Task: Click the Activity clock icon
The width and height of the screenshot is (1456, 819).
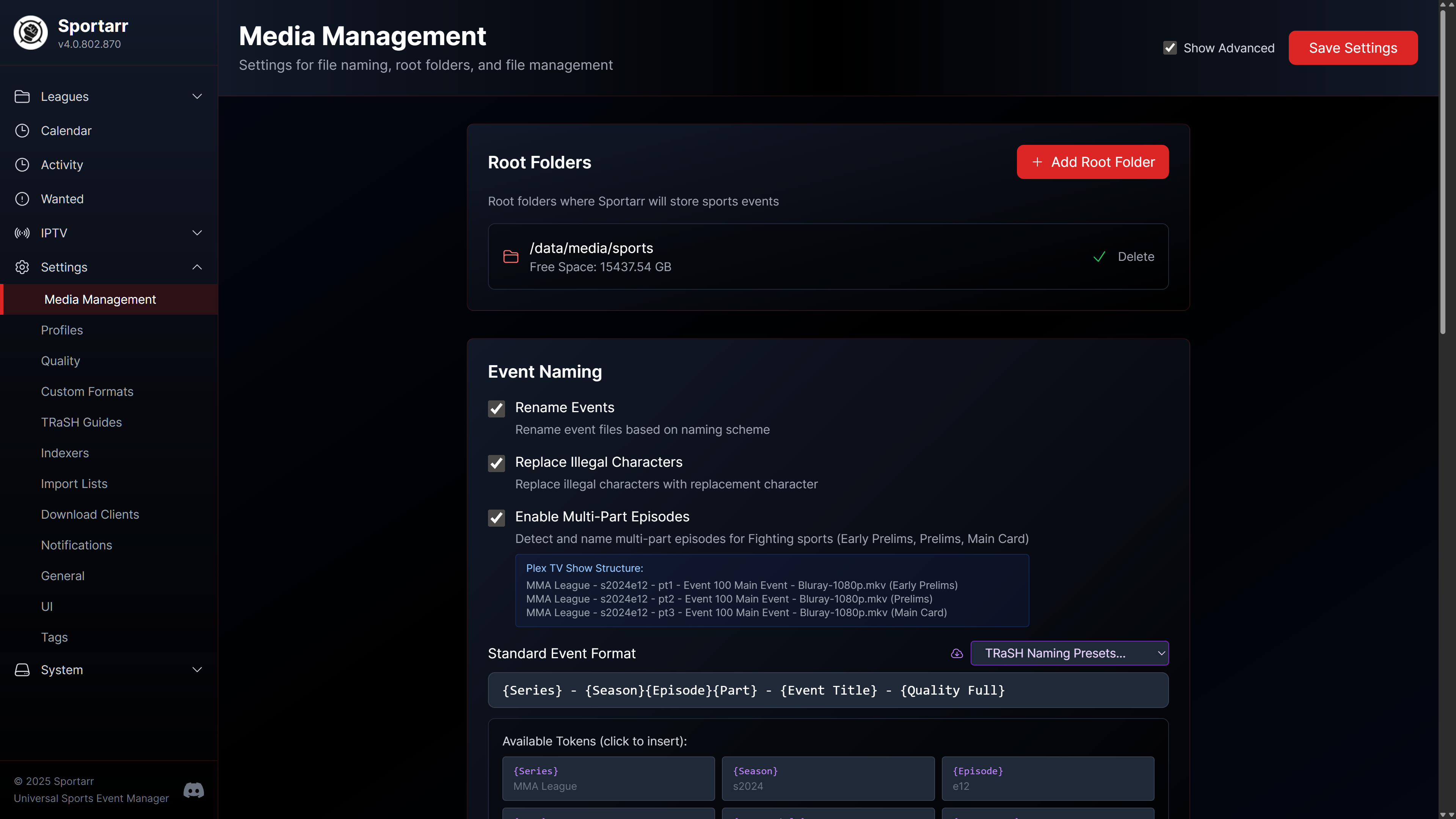Action: [22, 165]
